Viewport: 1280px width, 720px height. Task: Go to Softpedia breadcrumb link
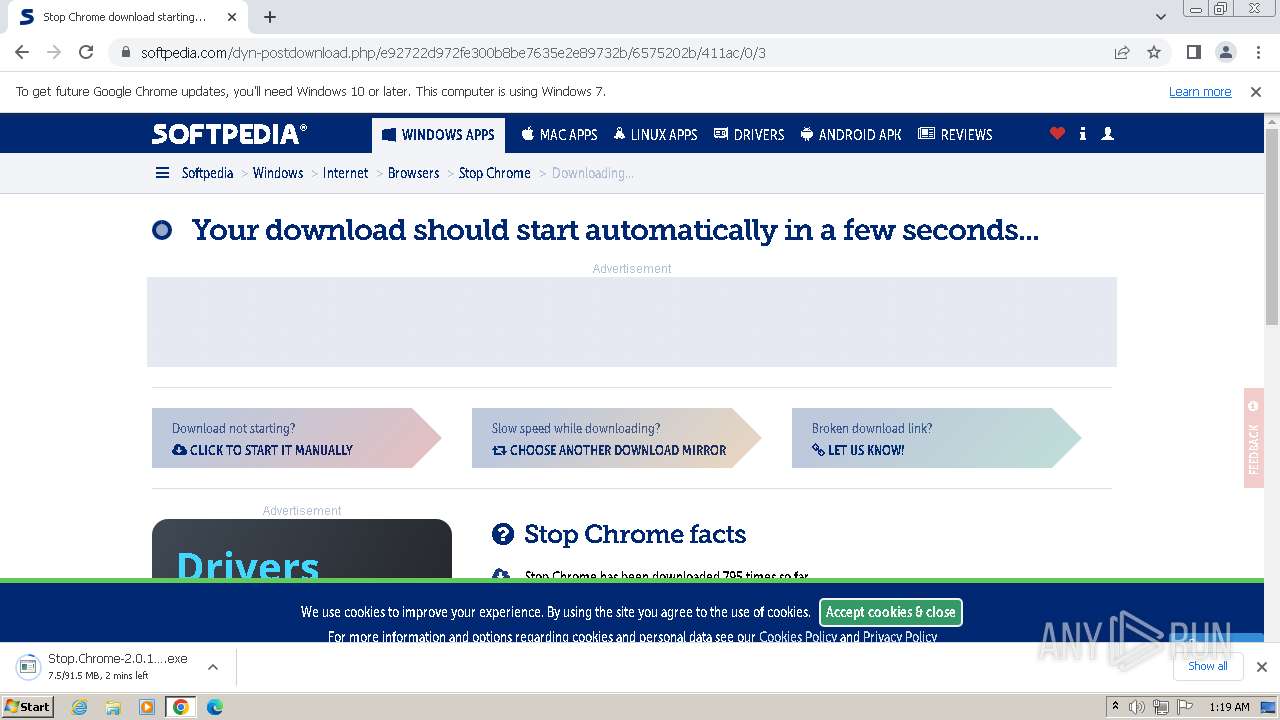207,173
